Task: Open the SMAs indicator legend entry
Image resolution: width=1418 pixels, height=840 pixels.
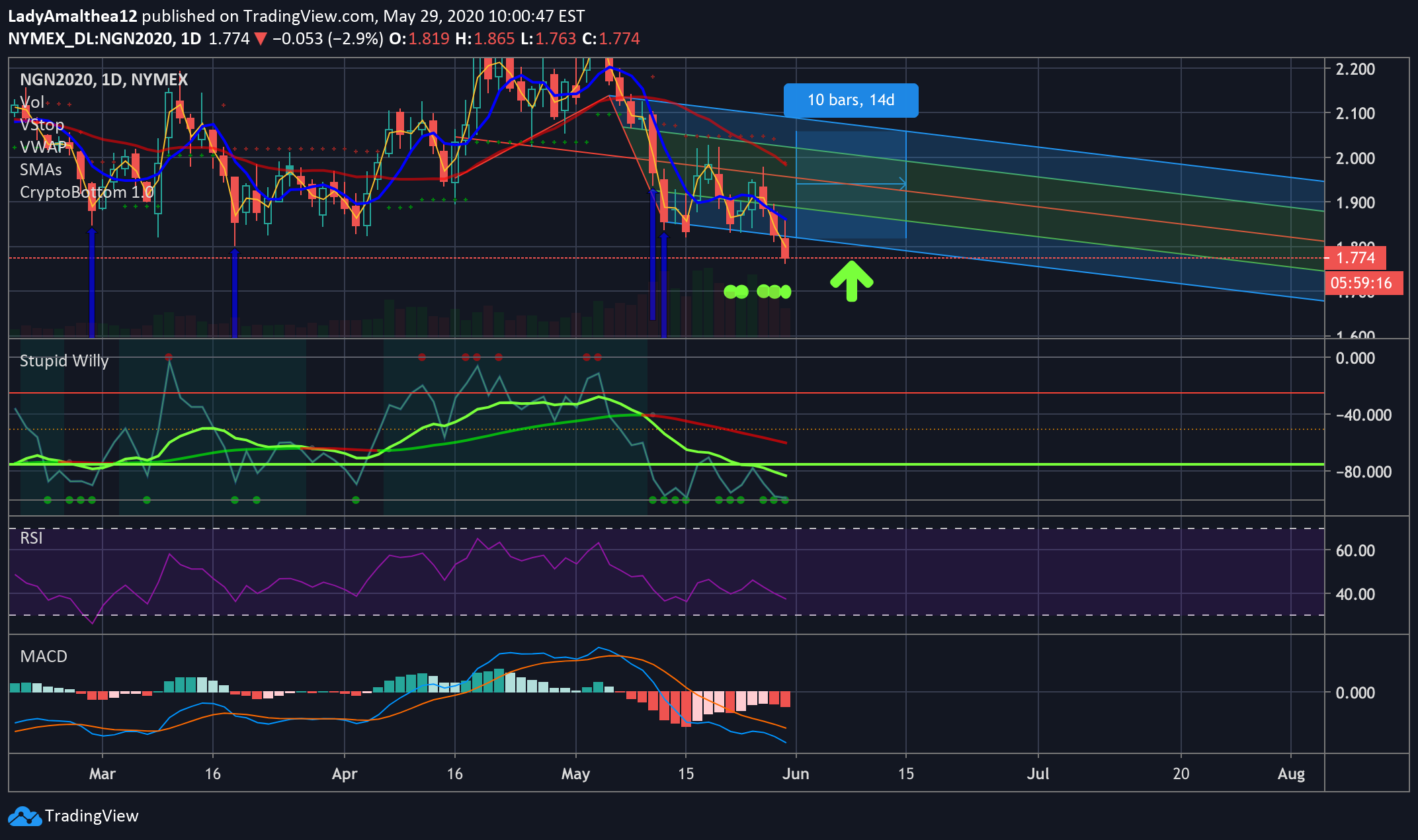Action: 40,169
